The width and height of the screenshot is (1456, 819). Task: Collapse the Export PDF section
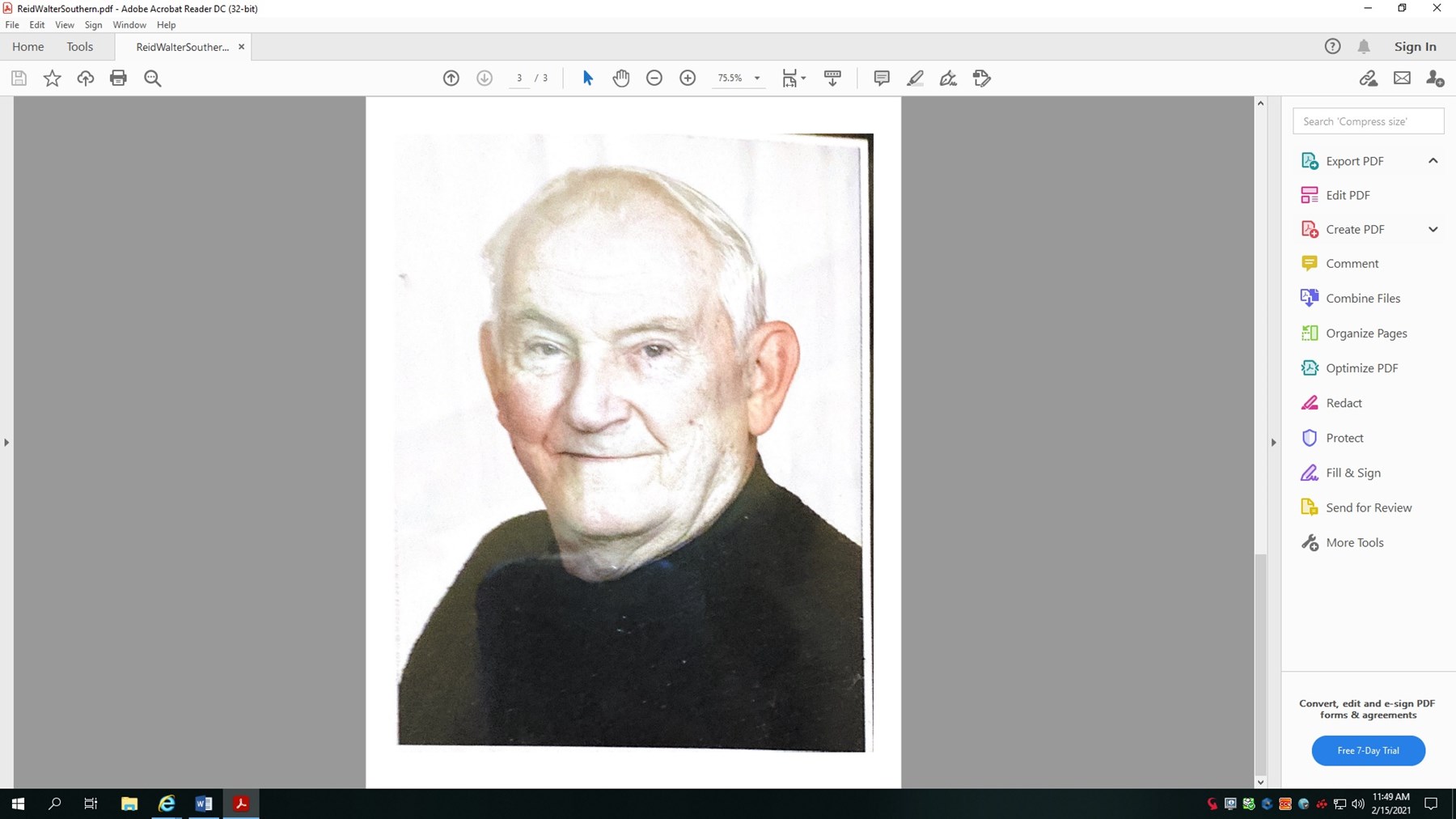tap(1434, 160)
